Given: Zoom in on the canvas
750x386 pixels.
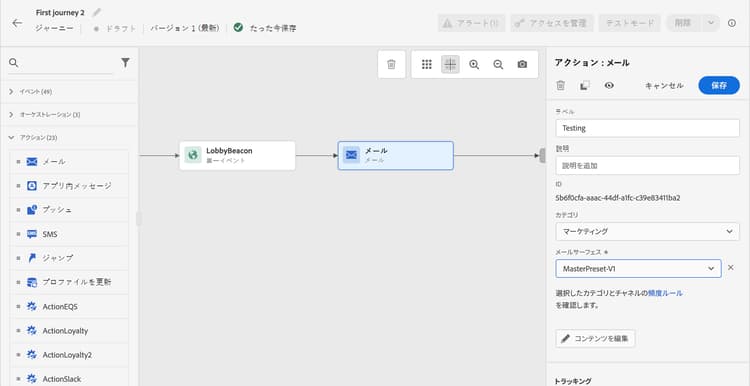Looking at the screenshot, I should pos(474,64).
